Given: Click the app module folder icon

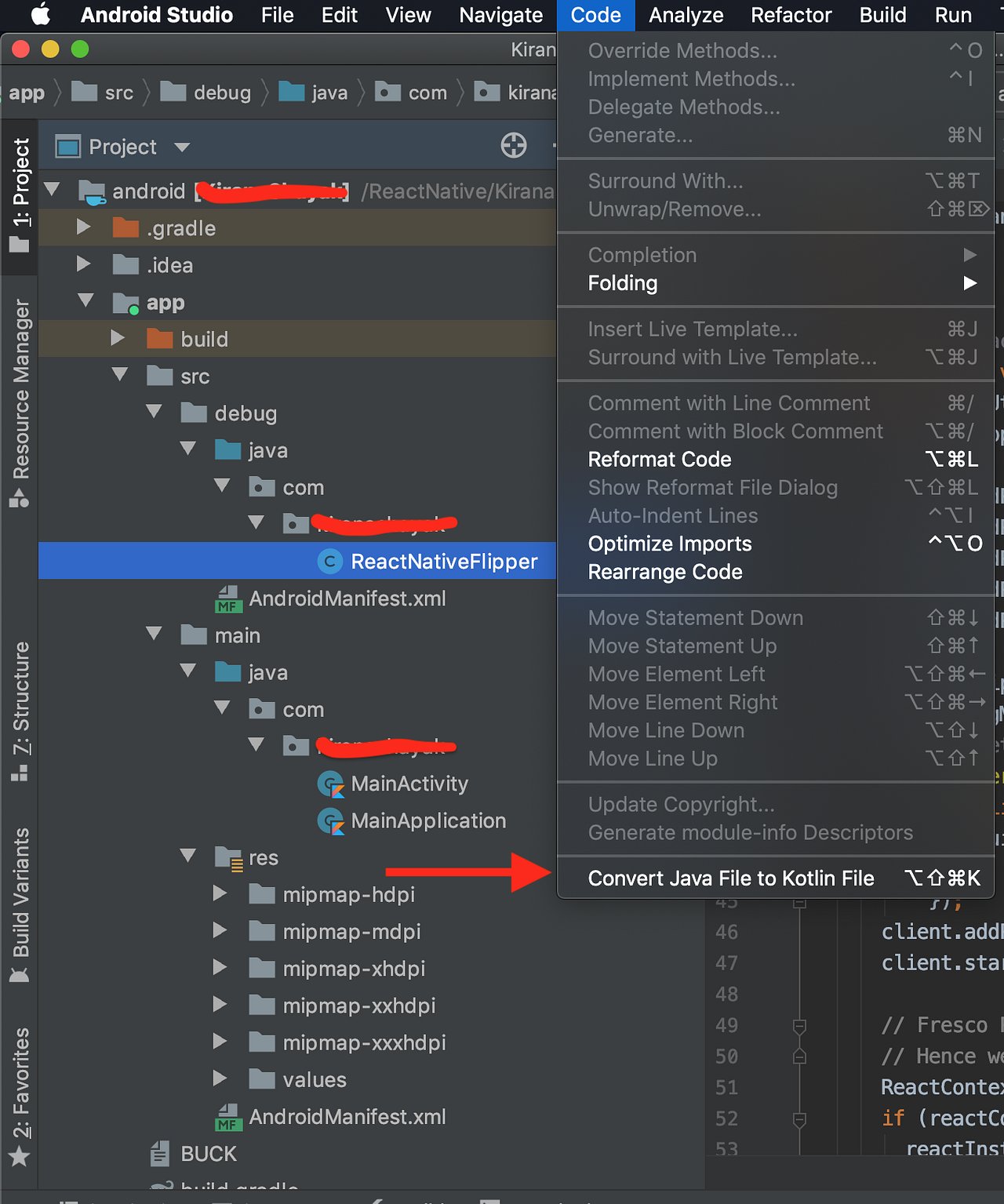Looking at the screenshot, I should pos(126,303).
